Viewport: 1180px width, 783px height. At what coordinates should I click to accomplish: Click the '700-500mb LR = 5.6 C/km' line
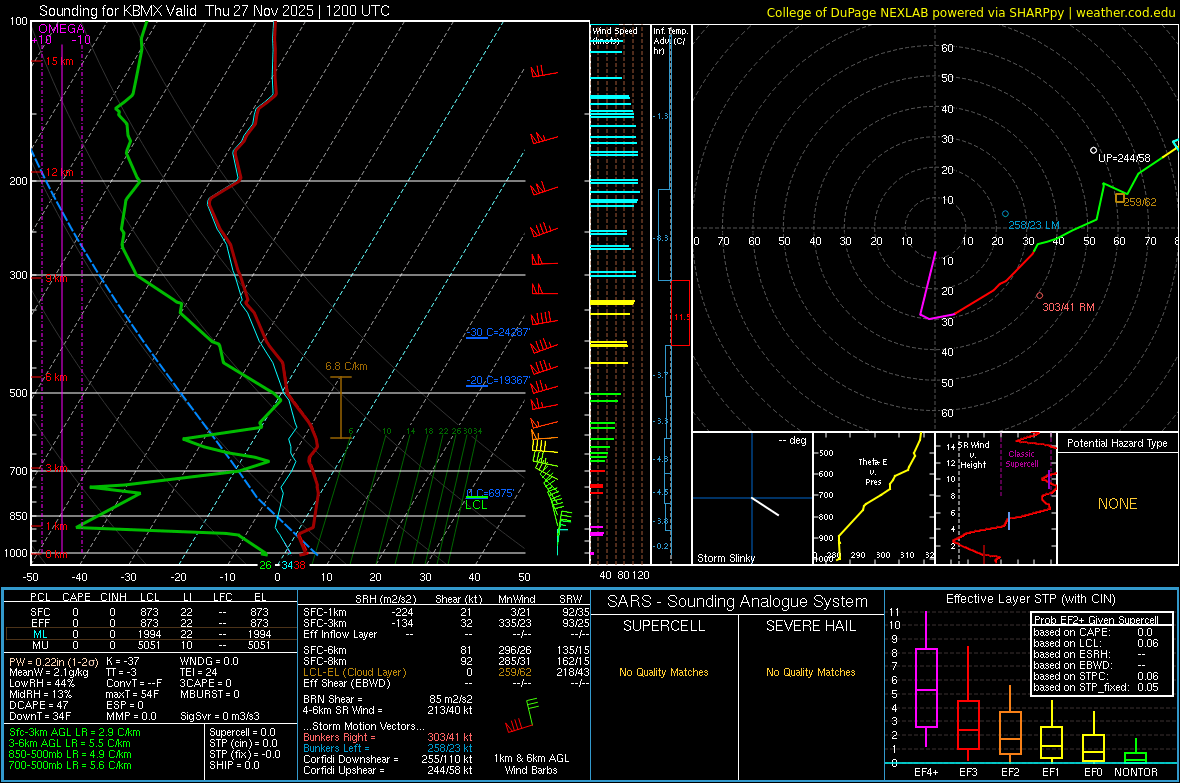click(x=70, y=765)
